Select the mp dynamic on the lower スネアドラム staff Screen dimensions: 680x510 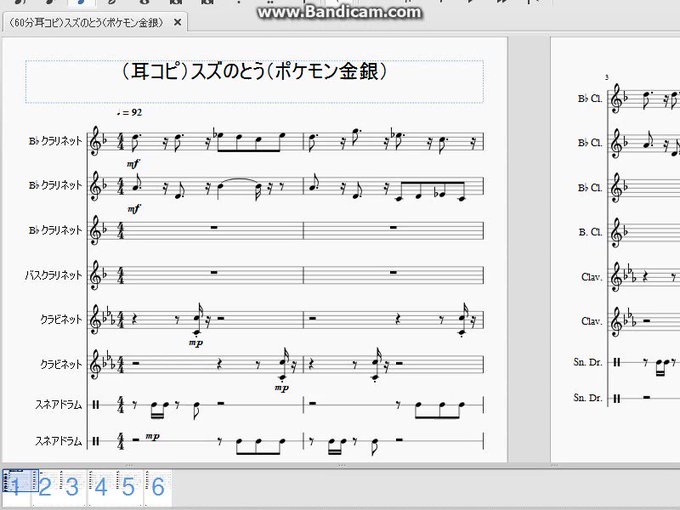click(152, 436)
